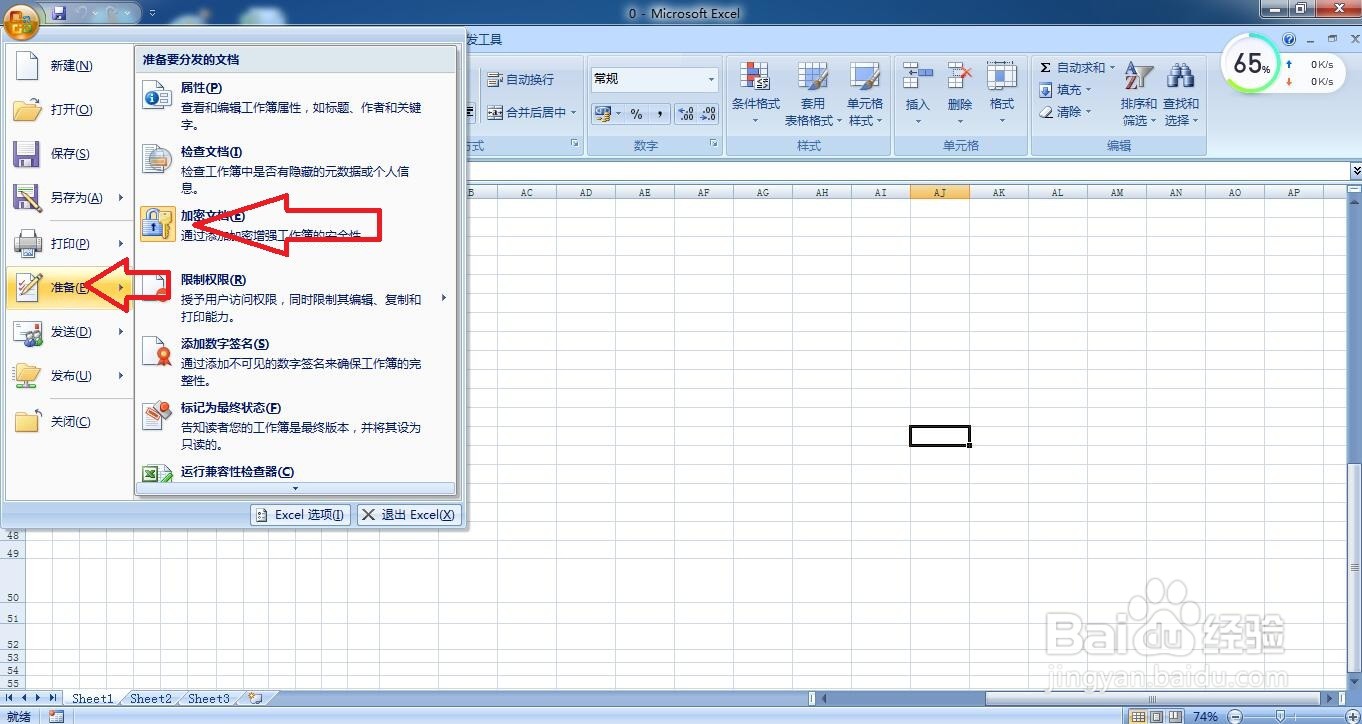Open the 格式 cells menu
Screen dimensions: 1362x724
[1001, 94]
